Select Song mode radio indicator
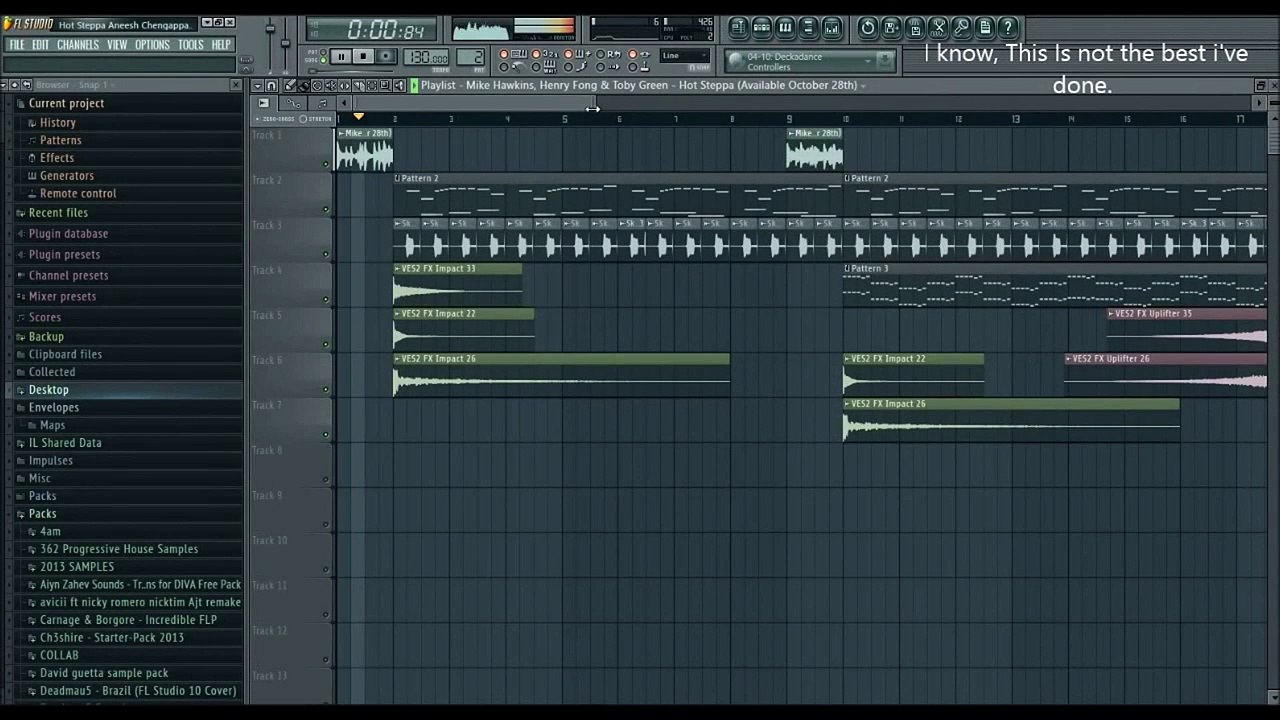Viewport: 1280px width, 720px height. [x=323, y=60]
